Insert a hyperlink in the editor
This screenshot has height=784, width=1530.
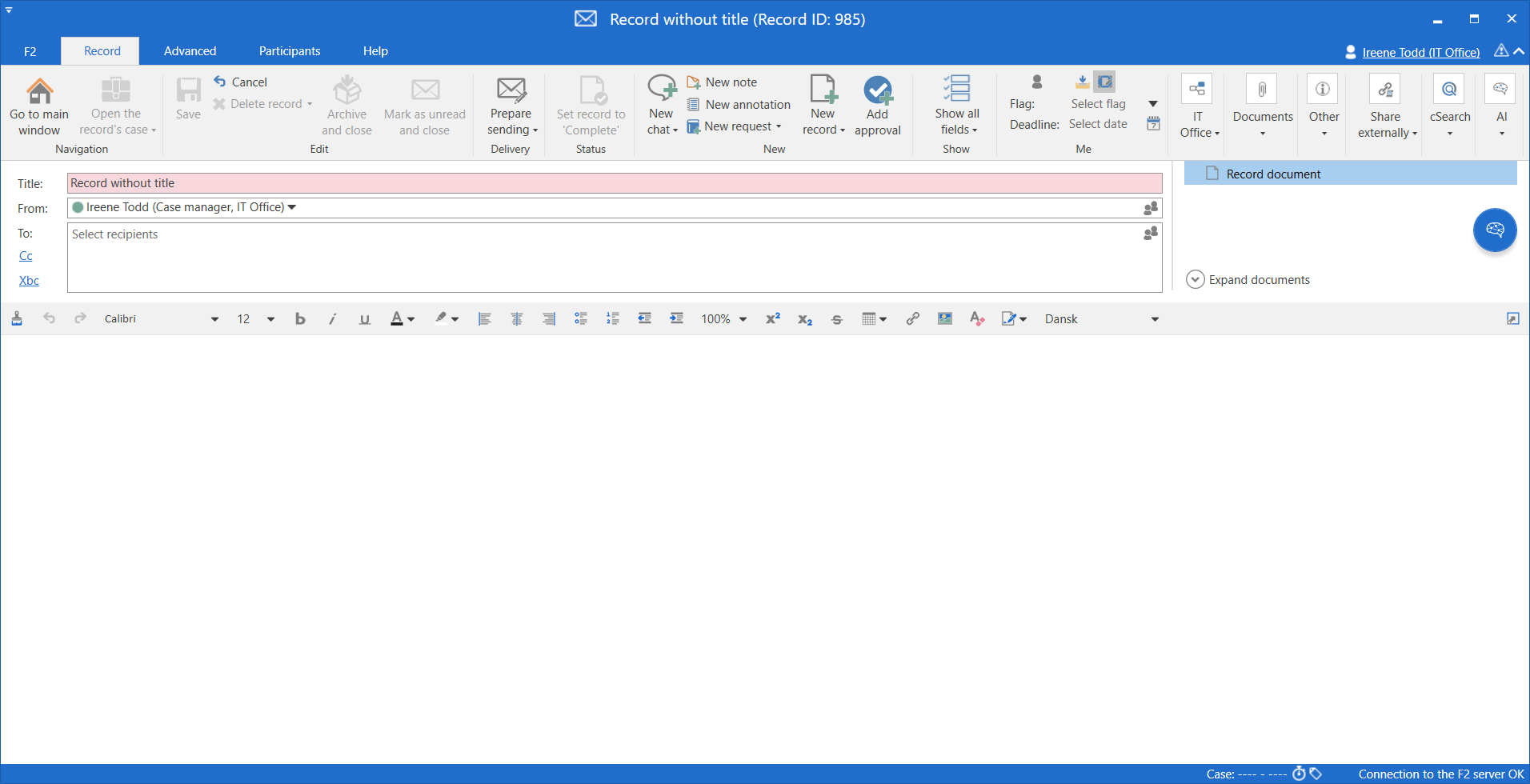pos(912,318)
